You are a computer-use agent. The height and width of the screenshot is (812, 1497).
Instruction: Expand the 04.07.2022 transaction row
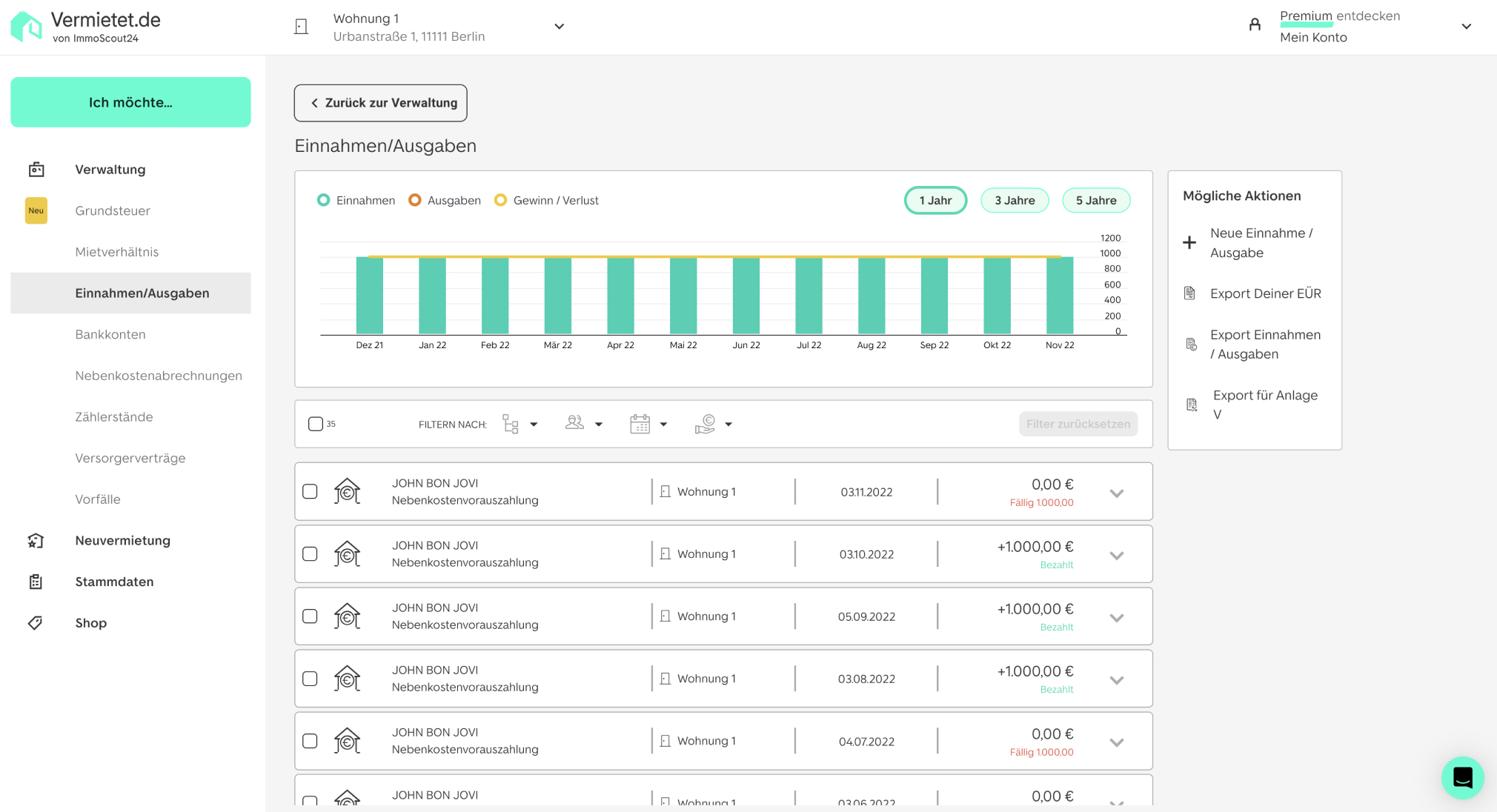1117,742
